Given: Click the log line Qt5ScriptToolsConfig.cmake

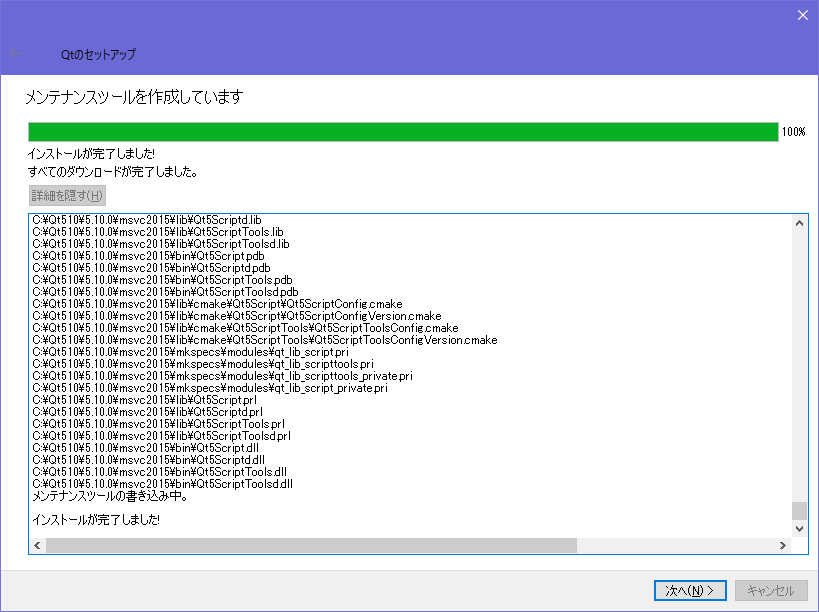Looking at the screenshot, I should [x=245, y=328].
